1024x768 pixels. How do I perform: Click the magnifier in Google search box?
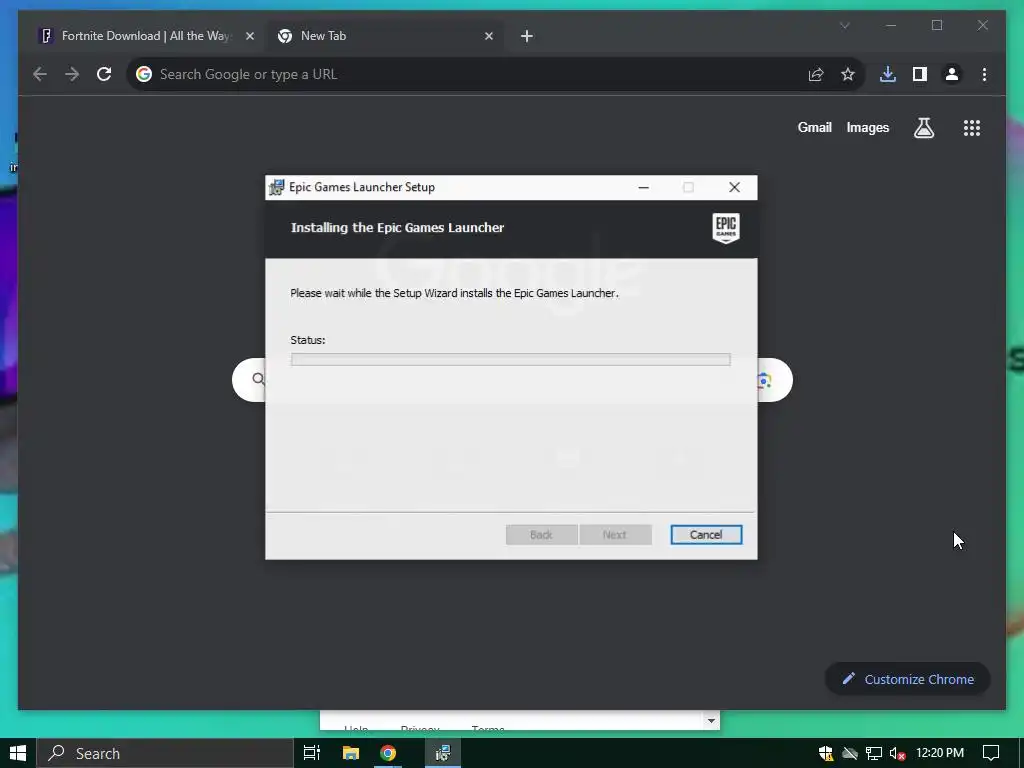(x=259, y=379)
